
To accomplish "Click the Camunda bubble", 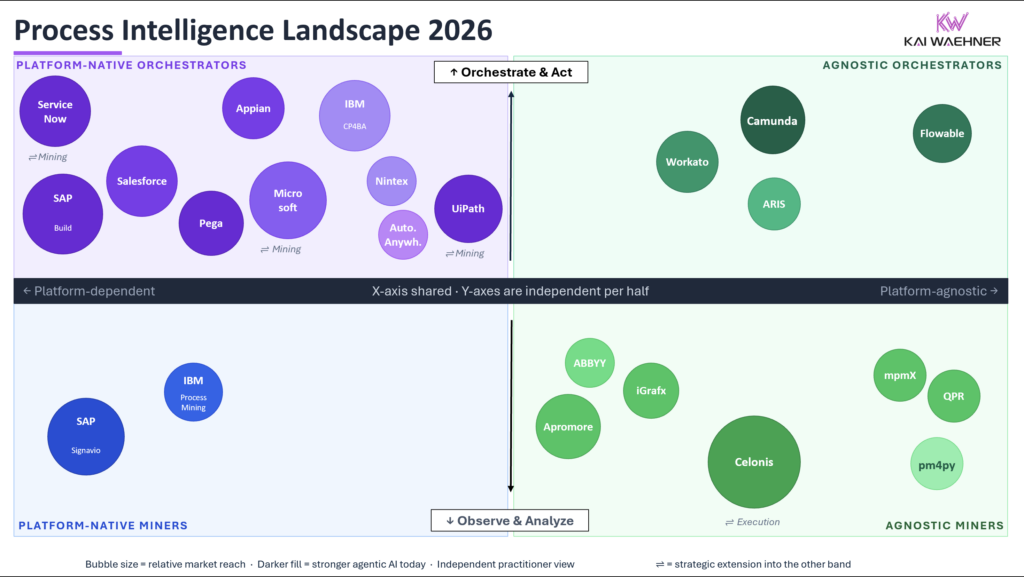I will coord(773,120).
